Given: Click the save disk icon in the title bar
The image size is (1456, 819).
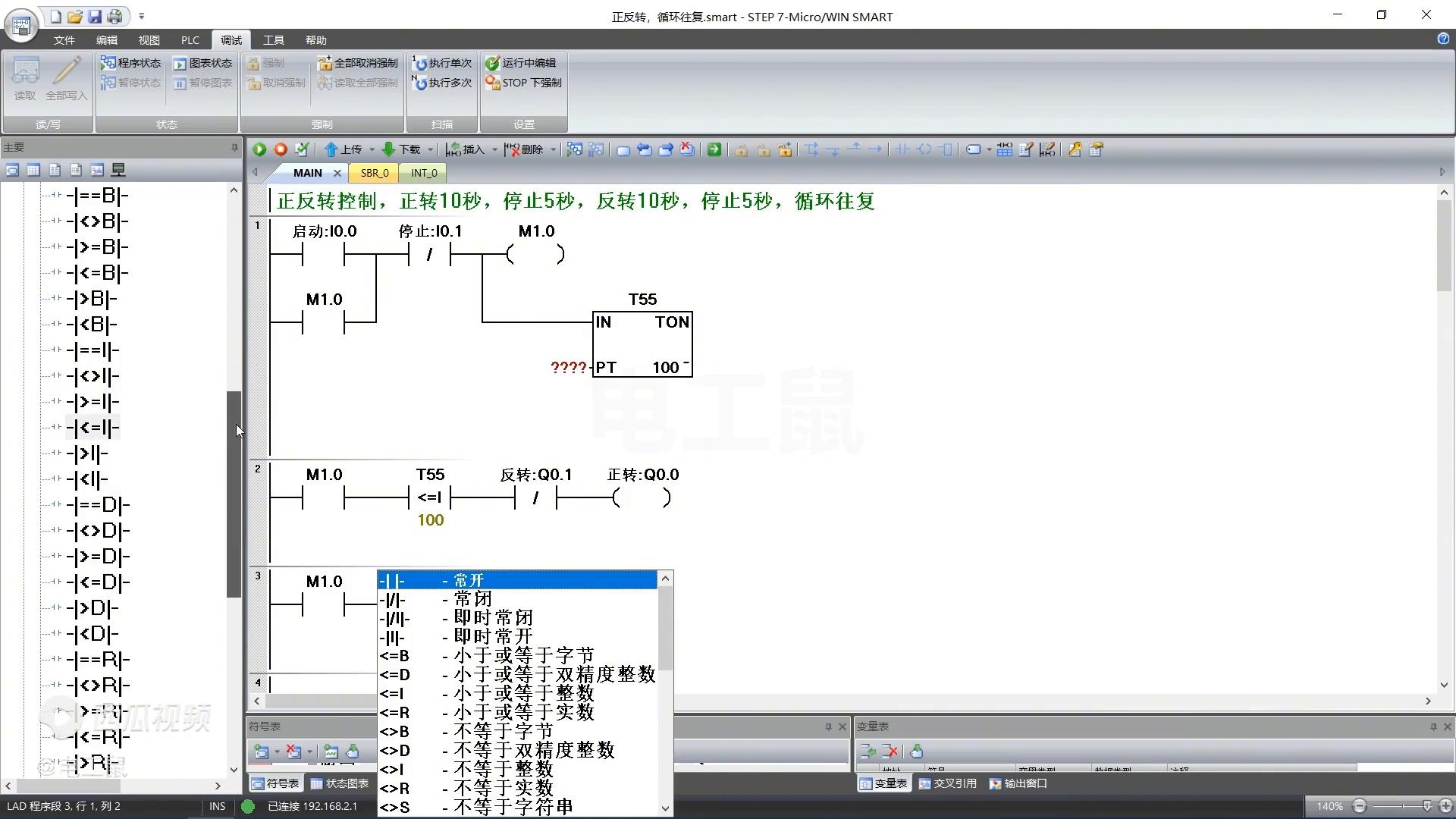Looking at the screenshot, I should point(95,16).
